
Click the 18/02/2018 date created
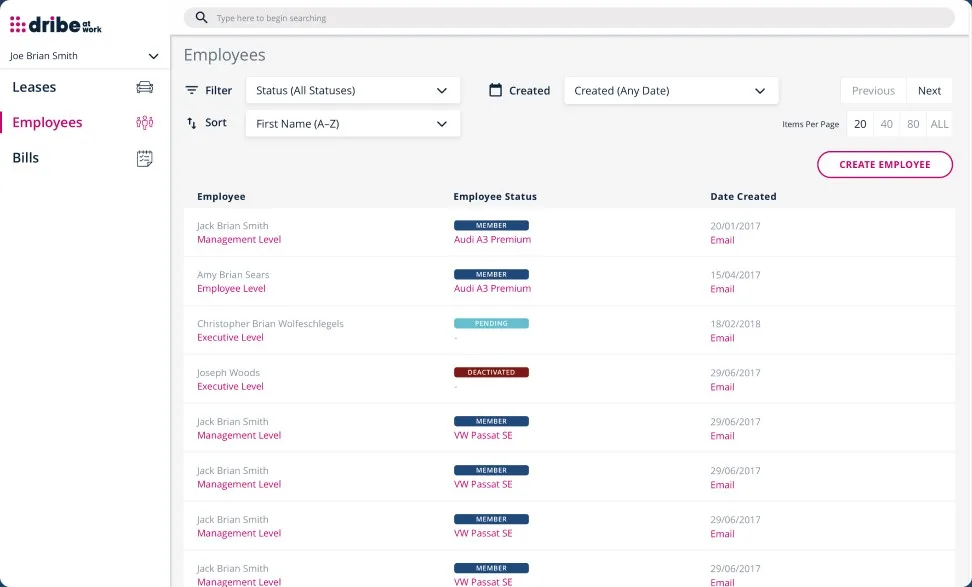pos(735,324)
